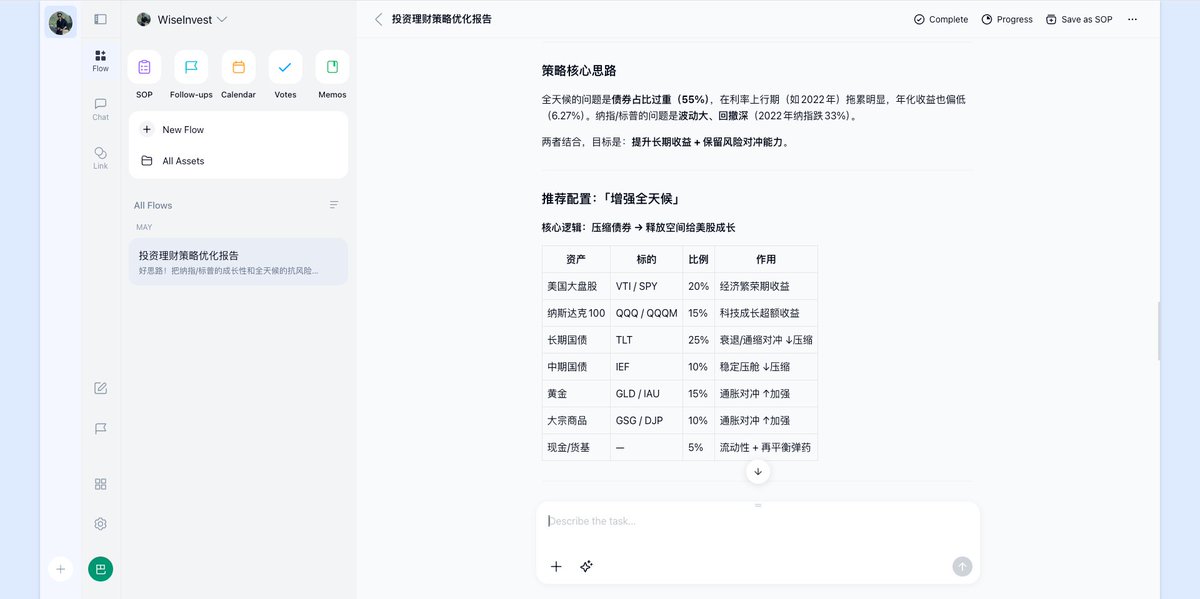Select the 投资理财策略优化报告 flow item
Screen dimensions: 1200x599
(x=238, y=262)
